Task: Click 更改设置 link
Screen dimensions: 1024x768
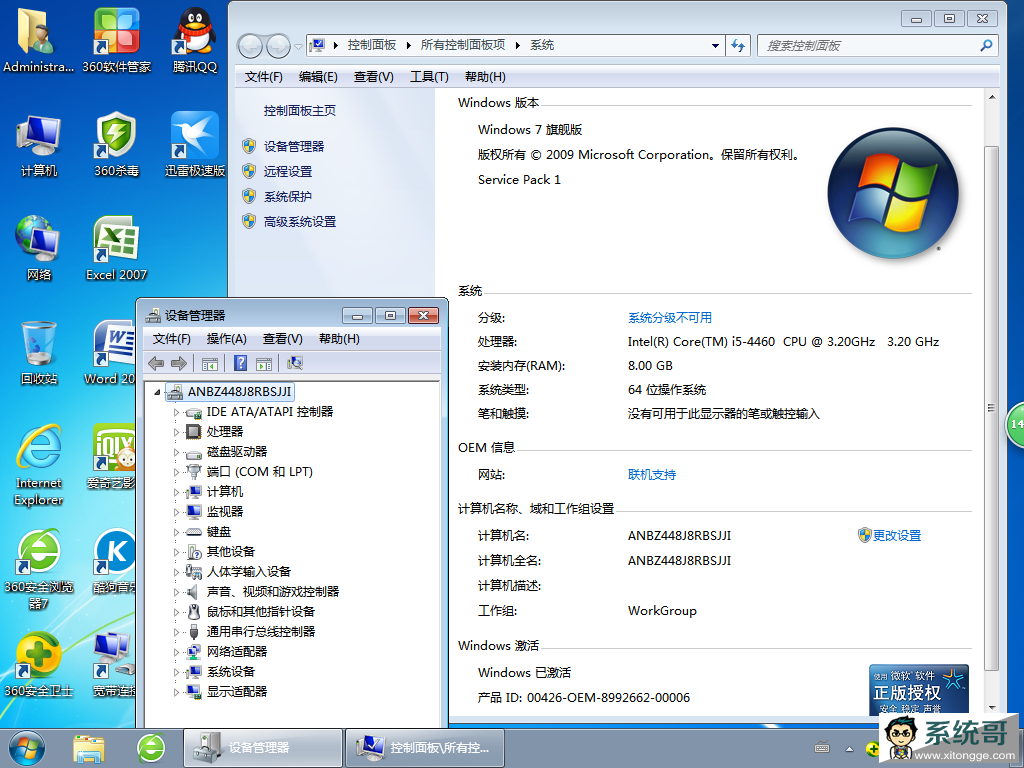Action: (x=897, y=536)
